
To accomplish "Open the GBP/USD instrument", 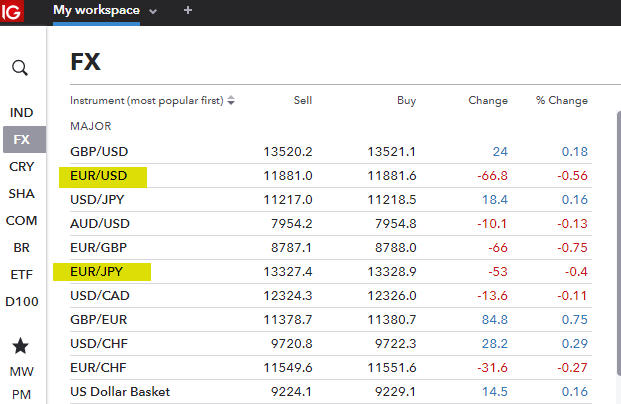I will [x=99, y=152].
